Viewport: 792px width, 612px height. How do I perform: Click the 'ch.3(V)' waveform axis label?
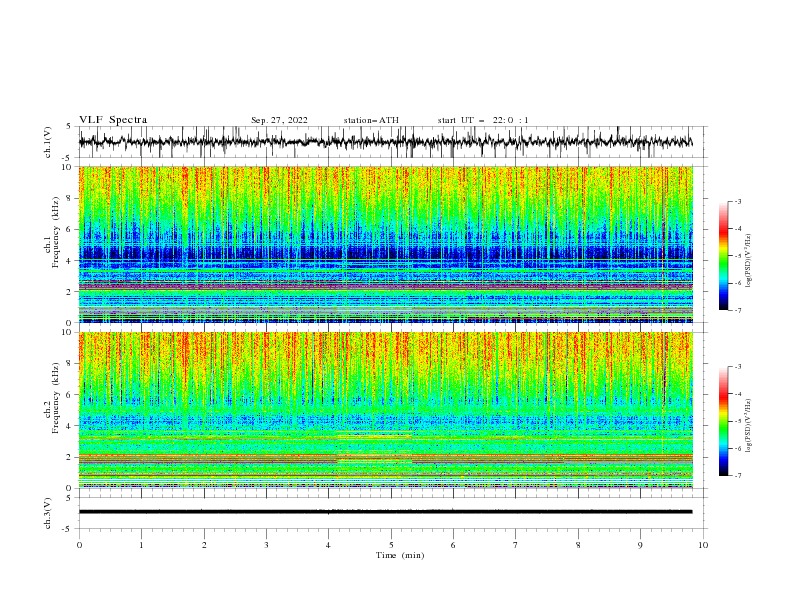[48, 513]
